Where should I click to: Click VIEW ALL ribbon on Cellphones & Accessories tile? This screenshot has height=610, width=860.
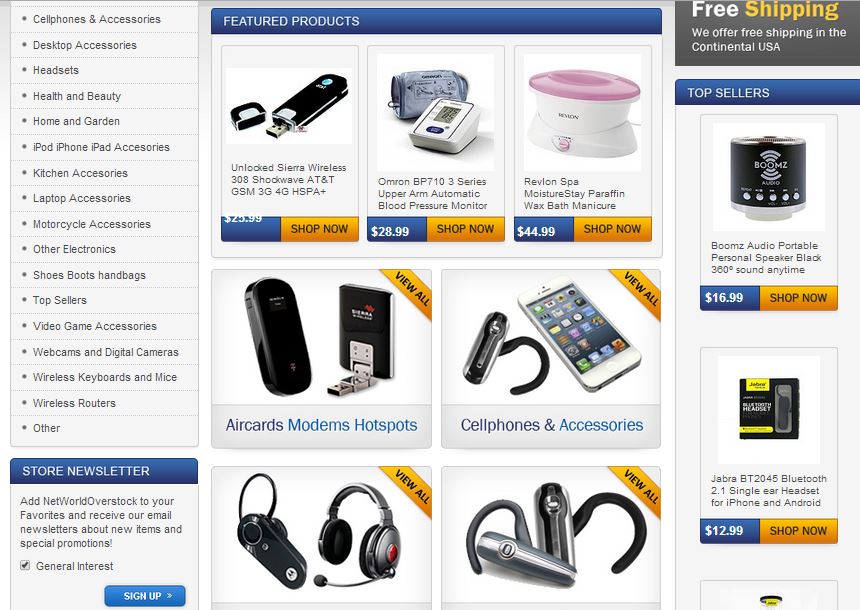click(641, 290)
